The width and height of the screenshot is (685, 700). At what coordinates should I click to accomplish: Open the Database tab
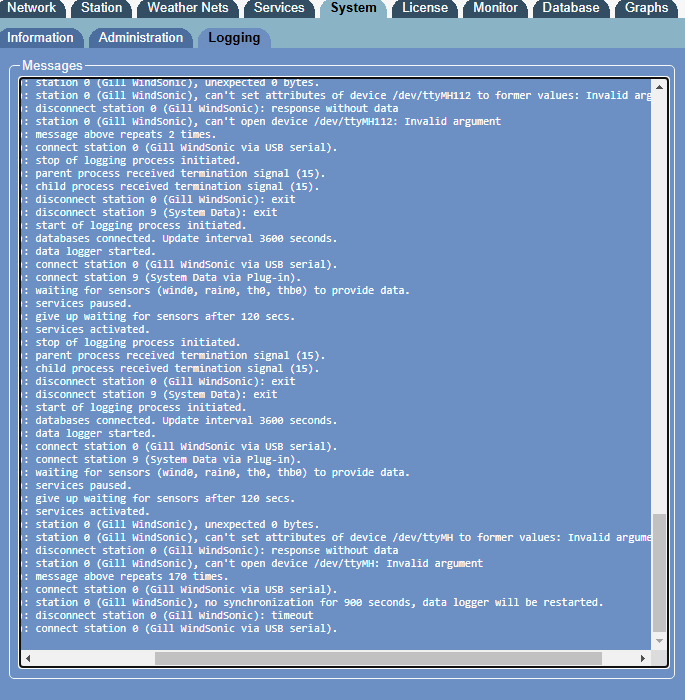(571, 8)
